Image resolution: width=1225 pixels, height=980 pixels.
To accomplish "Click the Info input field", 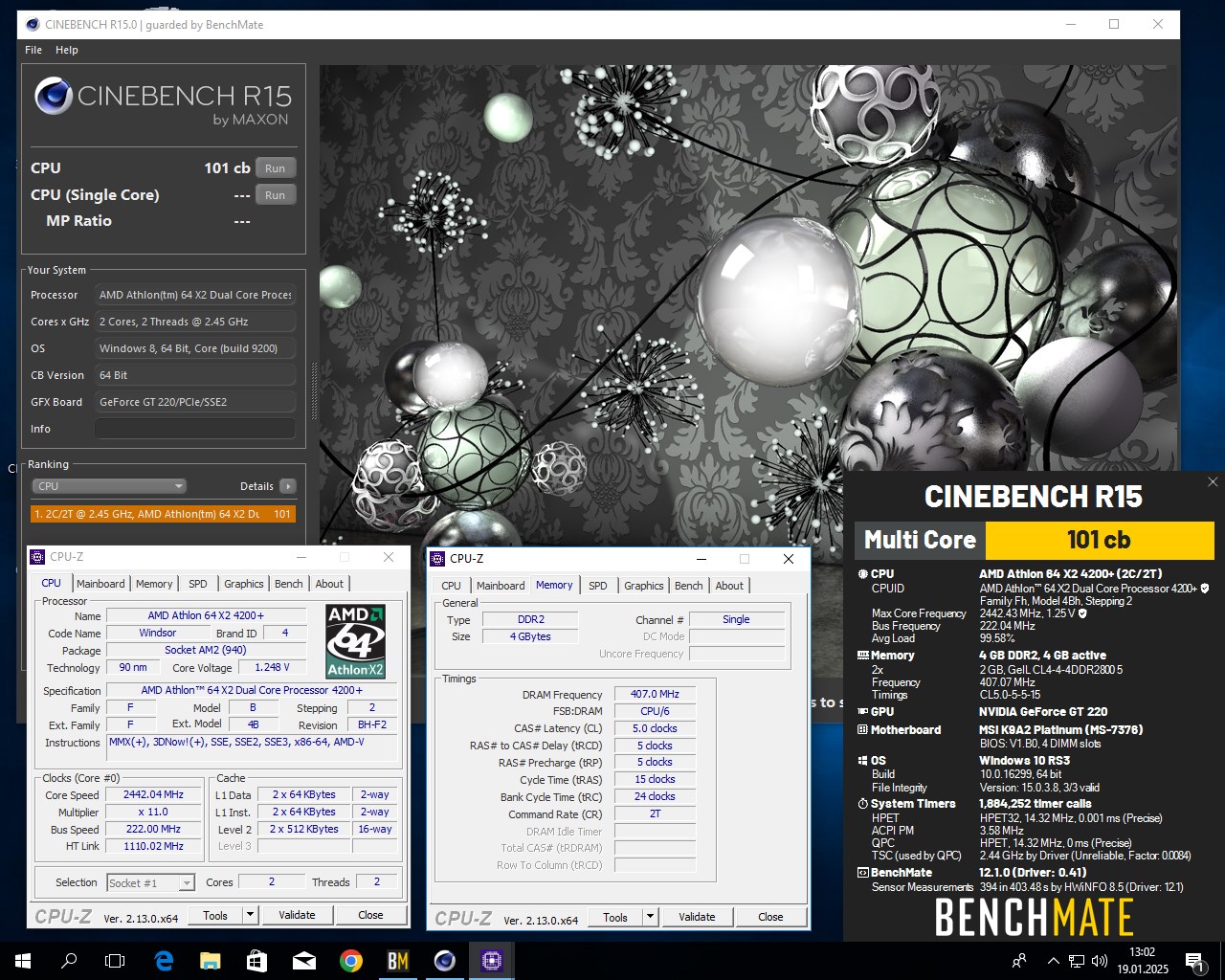I will 195,429.
